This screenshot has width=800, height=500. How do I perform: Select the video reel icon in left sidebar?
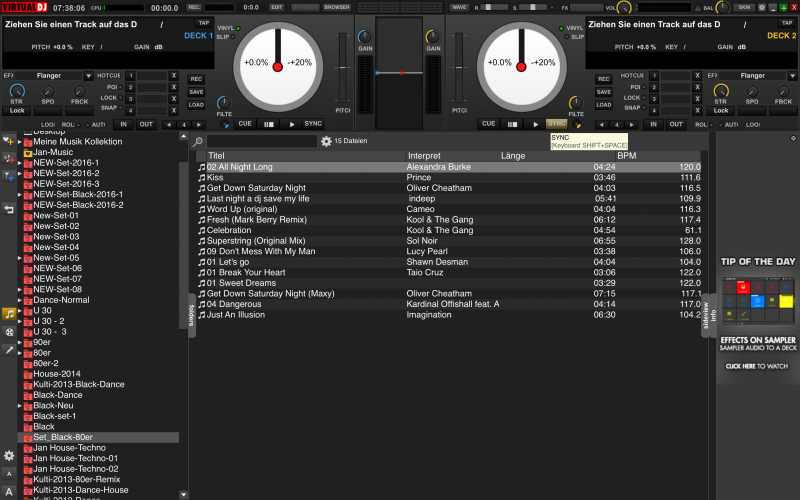(9, 332)
